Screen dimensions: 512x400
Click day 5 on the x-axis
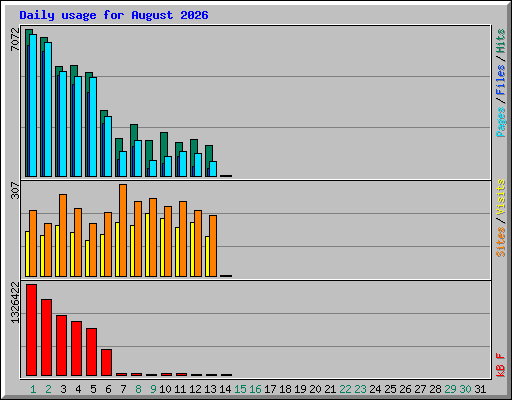tap(93, 389)
